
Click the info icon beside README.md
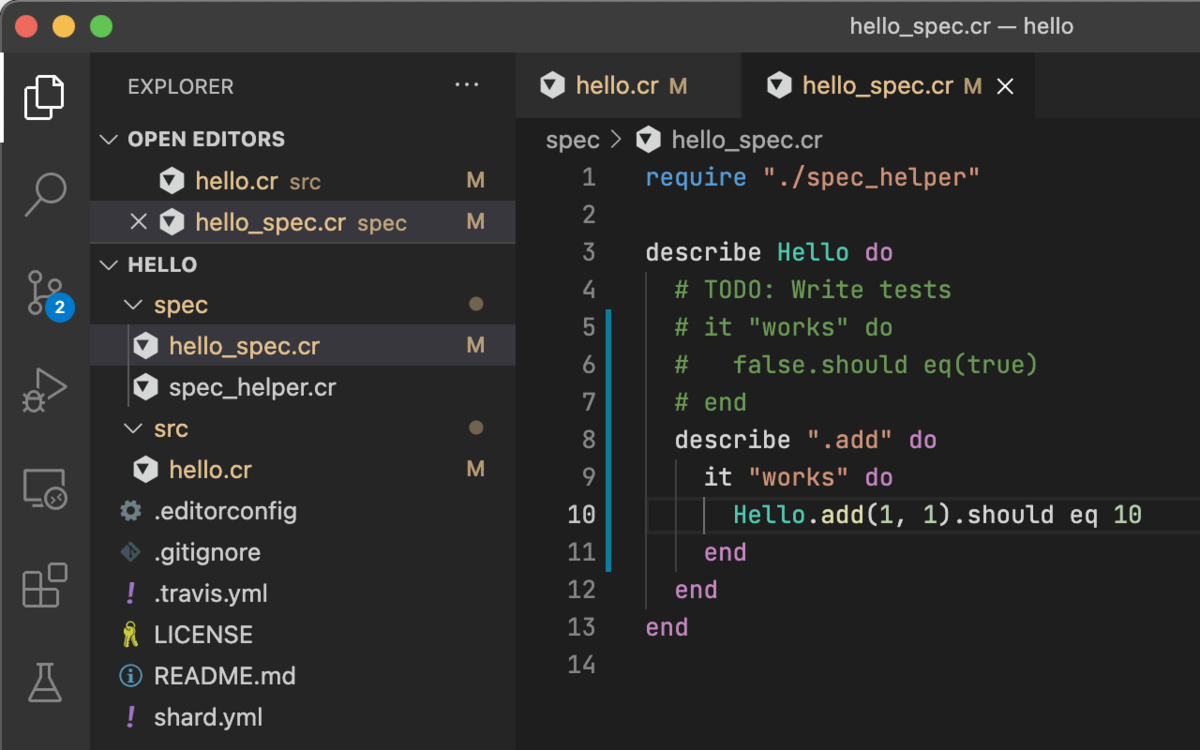[x=130, y=676]
